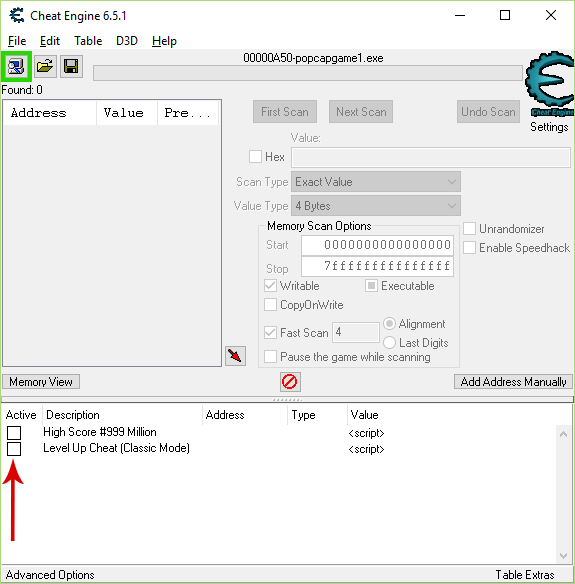This screenshot has height=584, width=575.
Task: Click the Address column header in results
Action: tap(50, 113)
